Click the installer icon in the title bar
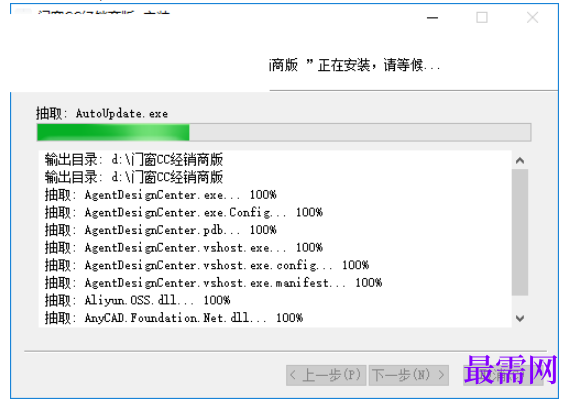Image resolution: width=576 pixels, height=401 pixels. click(x=23, y=11)
